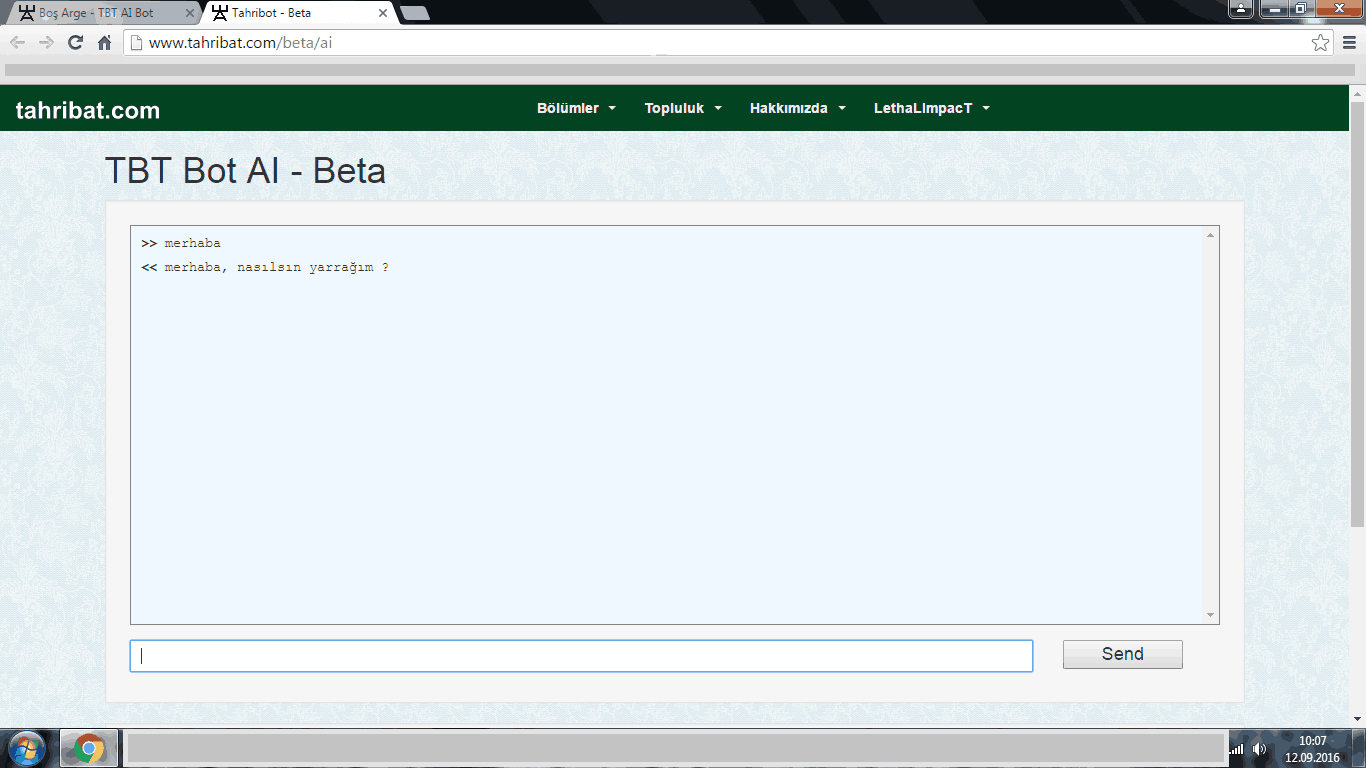Open the Chrome hamburger menu

coord(1349,43)
